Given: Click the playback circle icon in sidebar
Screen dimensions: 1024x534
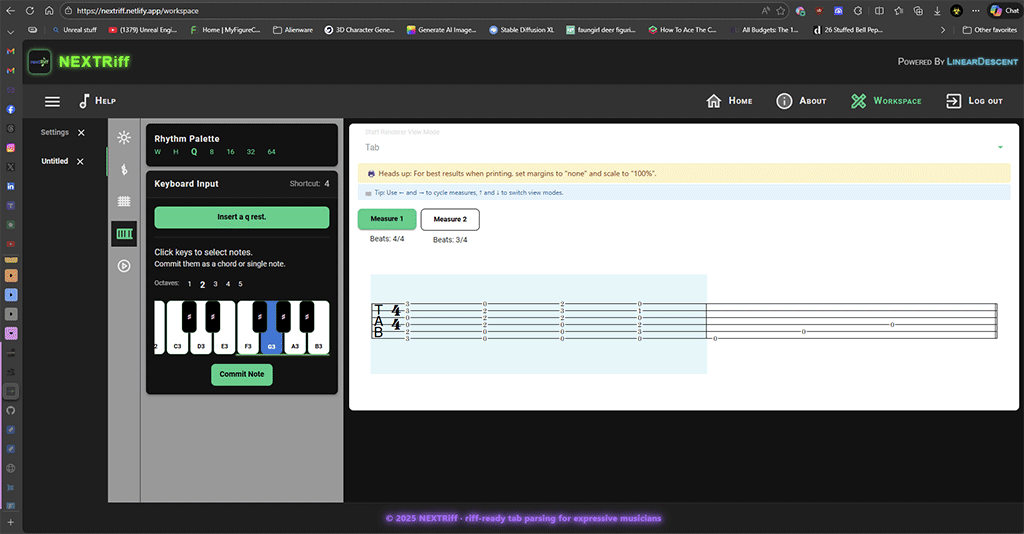Looking at the screenshot, I should [x=124, y=266].
